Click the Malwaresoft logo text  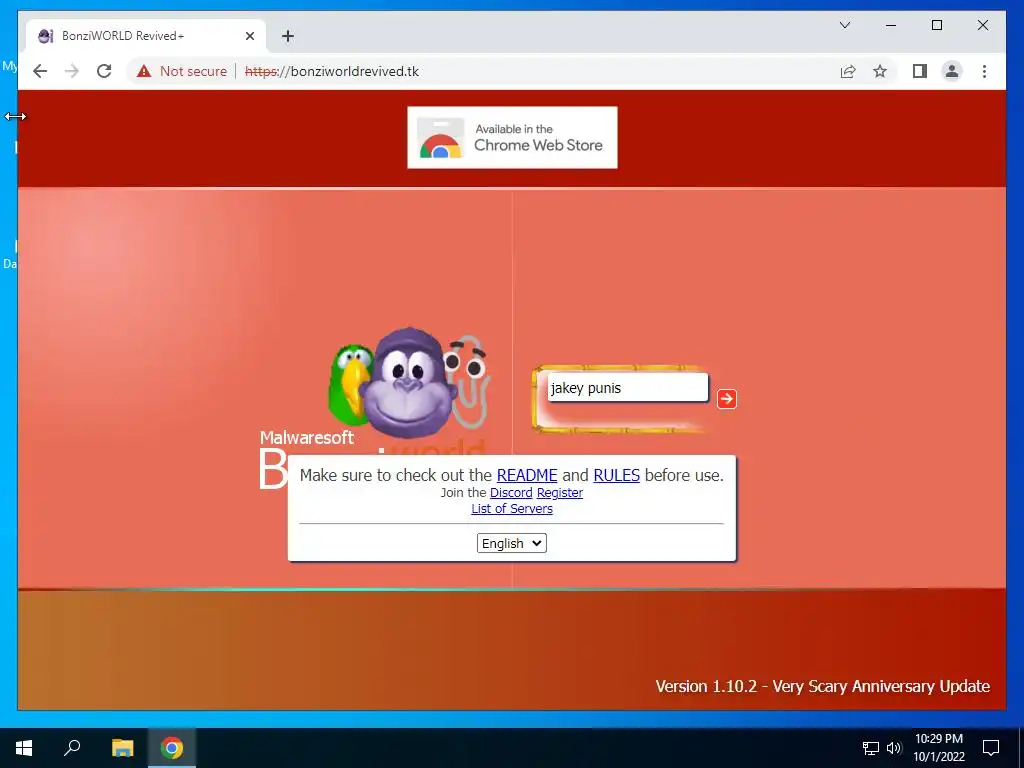306,438
